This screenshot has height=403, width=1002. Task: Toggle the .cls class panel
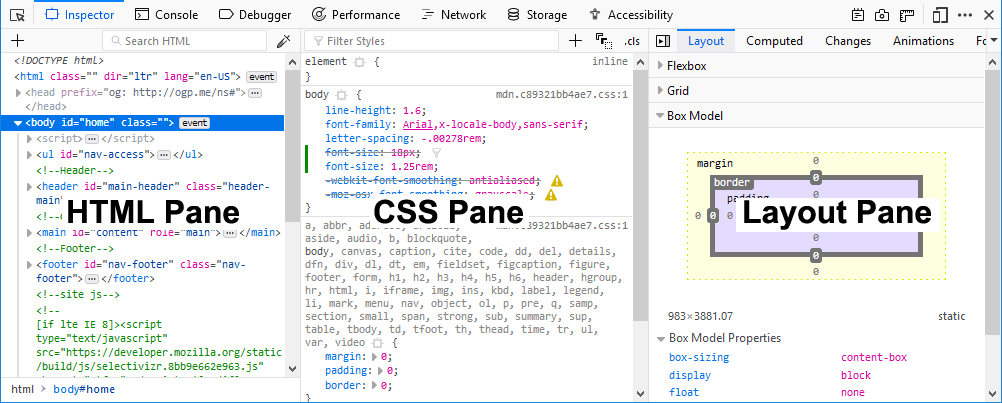631,41
